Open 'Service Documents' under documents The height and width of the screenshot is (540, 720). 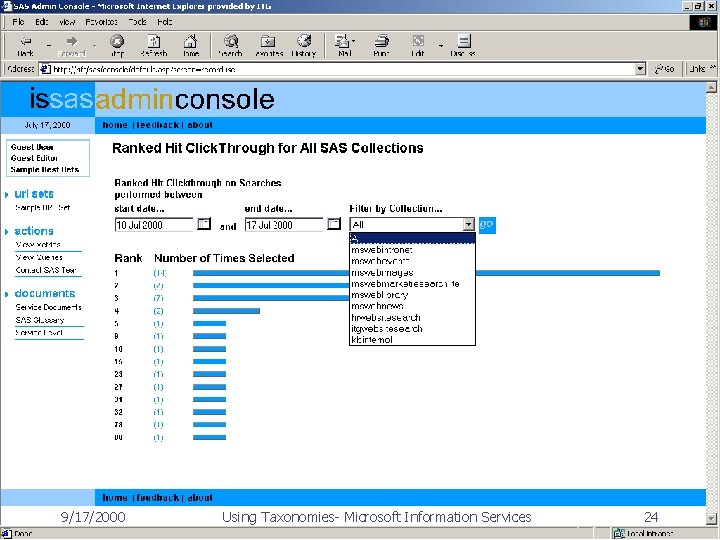coord(48,307)
